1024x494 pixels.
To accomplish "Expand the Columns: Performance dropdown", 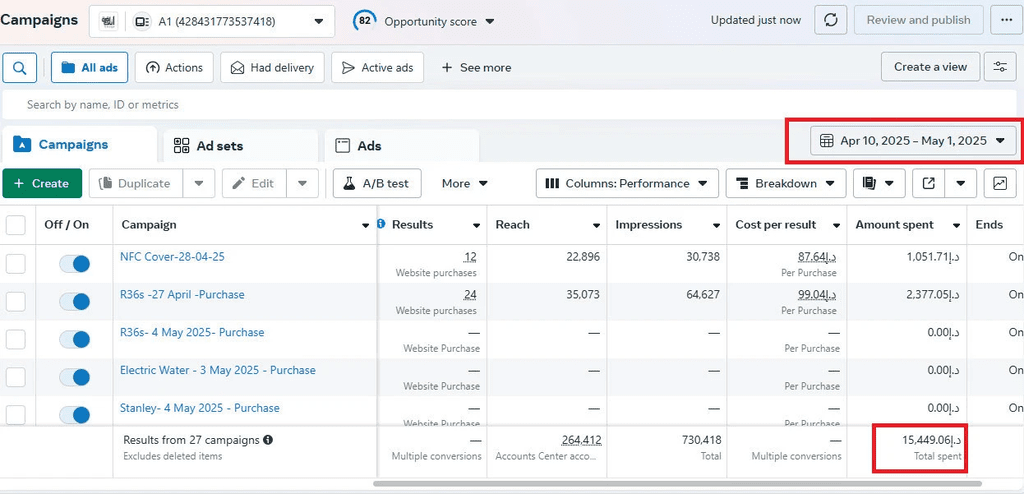I will pos(627,183).
